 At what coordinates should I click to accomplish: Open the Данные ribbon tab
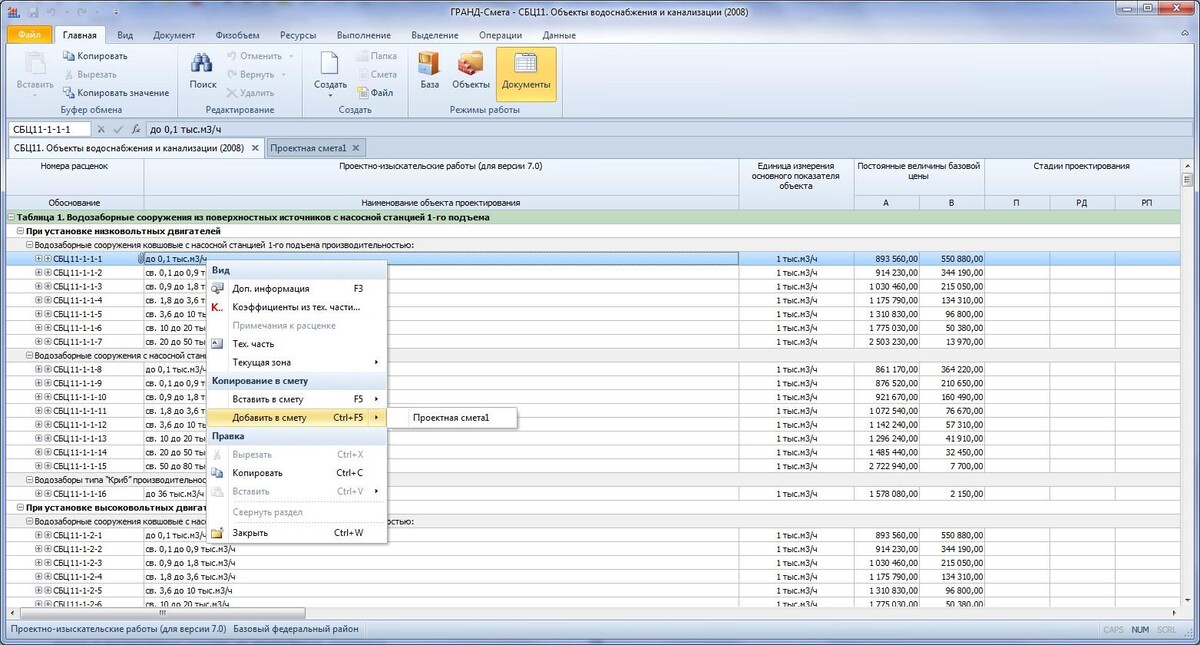pyautogui.click(x=559, y=35)
